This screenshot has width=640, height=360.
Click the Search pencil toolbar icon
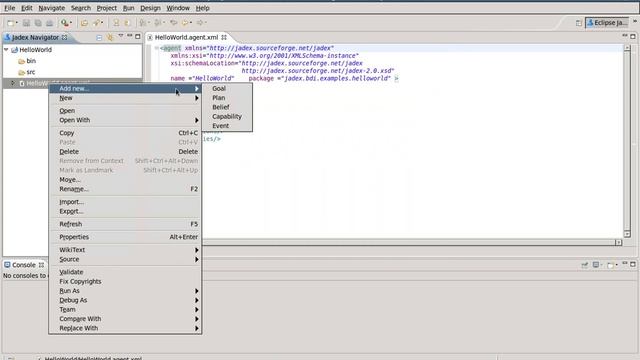pyautogui.click(x=96, y=23)
